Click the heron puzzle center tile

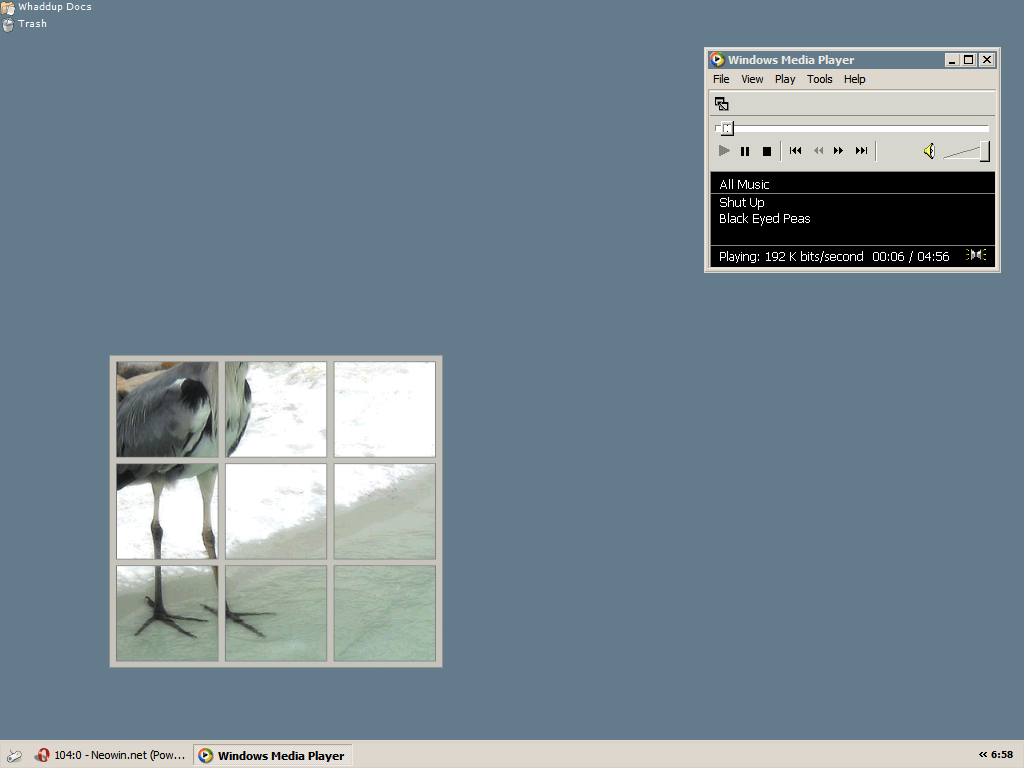[x=276, y=511]
